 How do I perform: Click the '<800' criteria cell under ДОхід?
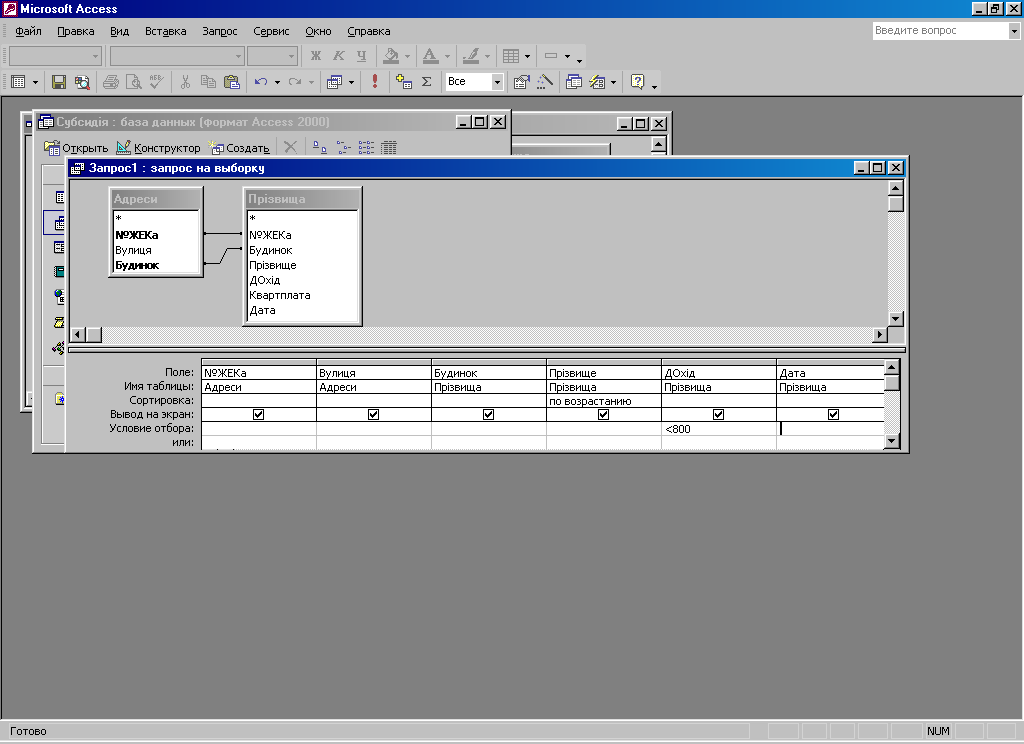[718, 429]
